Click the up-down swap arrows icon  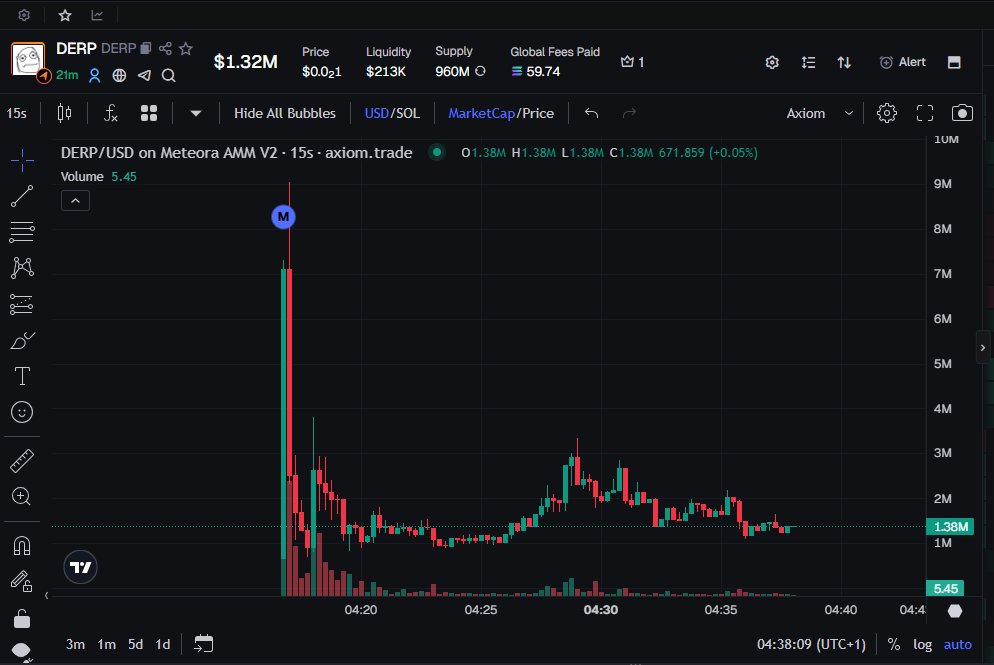point(844,62)
